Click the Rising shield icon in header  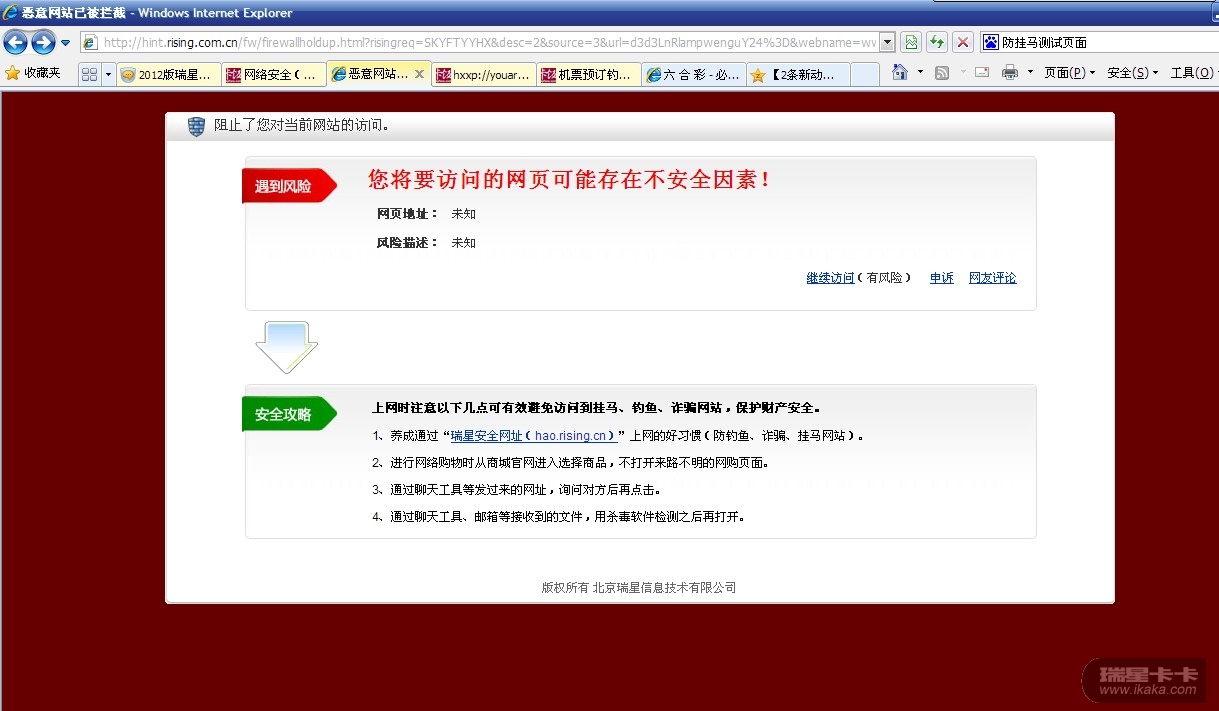point(196,127)
